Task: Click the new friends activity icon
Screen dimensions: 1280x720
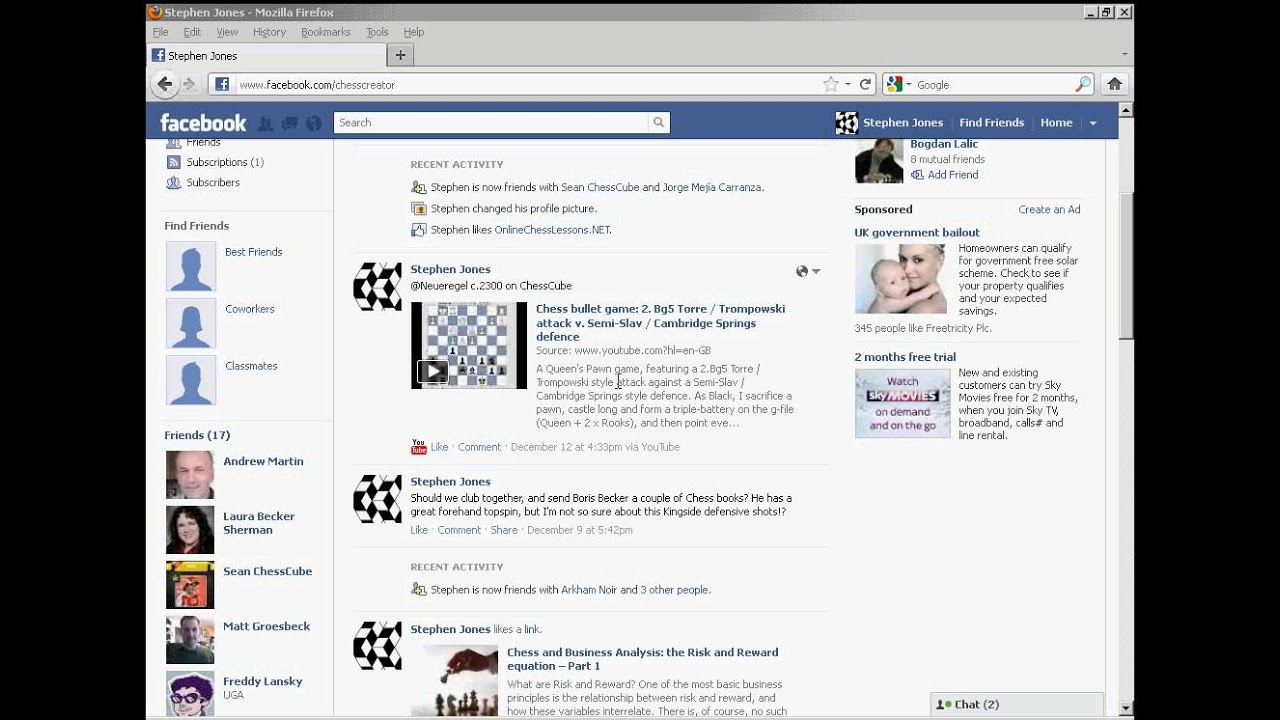Action: (x=419, y=187)
